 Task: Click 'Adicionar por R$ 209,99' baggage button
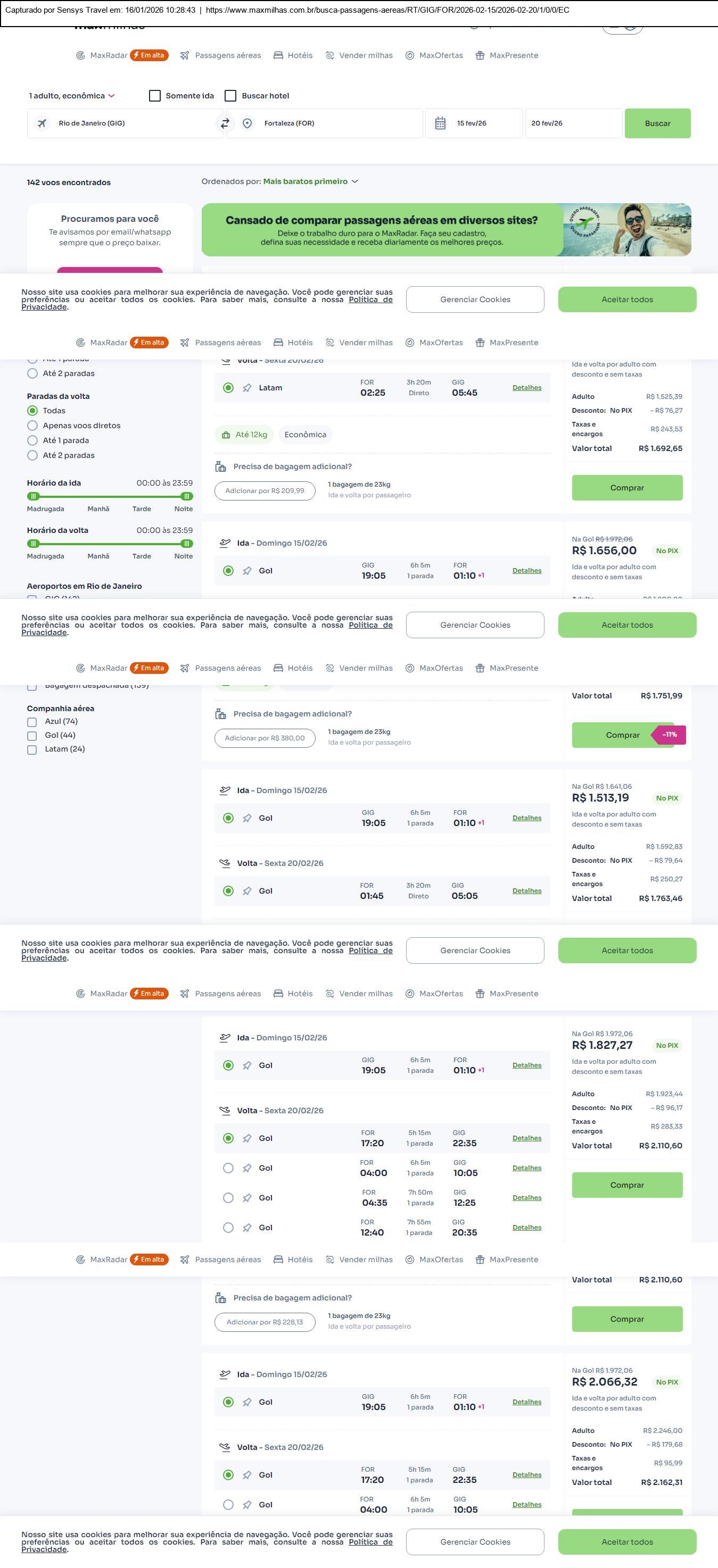click(265, 490)
